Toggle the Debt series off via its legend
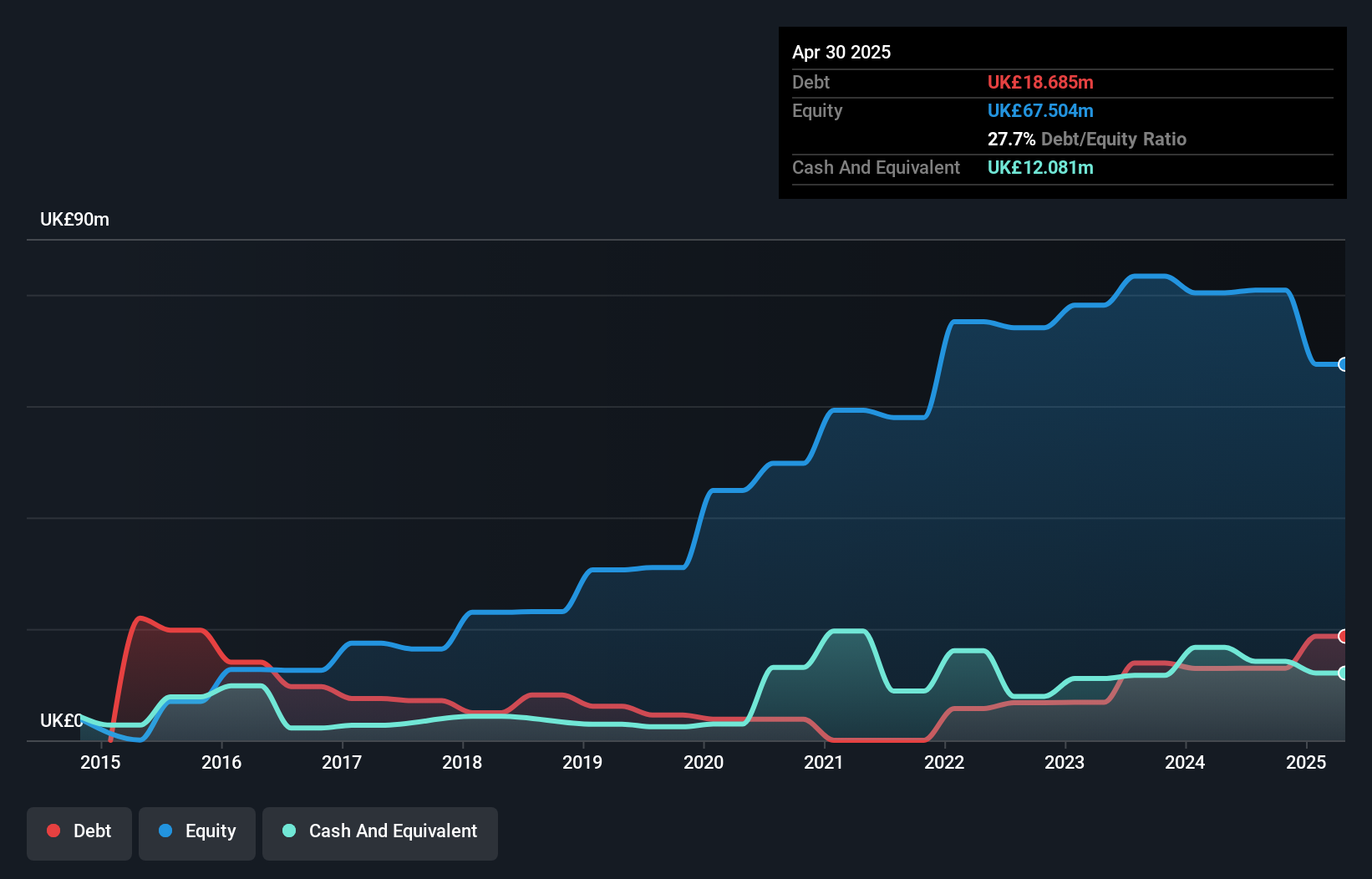Viewport: 1372px width, 879px height. click(79, 831)
